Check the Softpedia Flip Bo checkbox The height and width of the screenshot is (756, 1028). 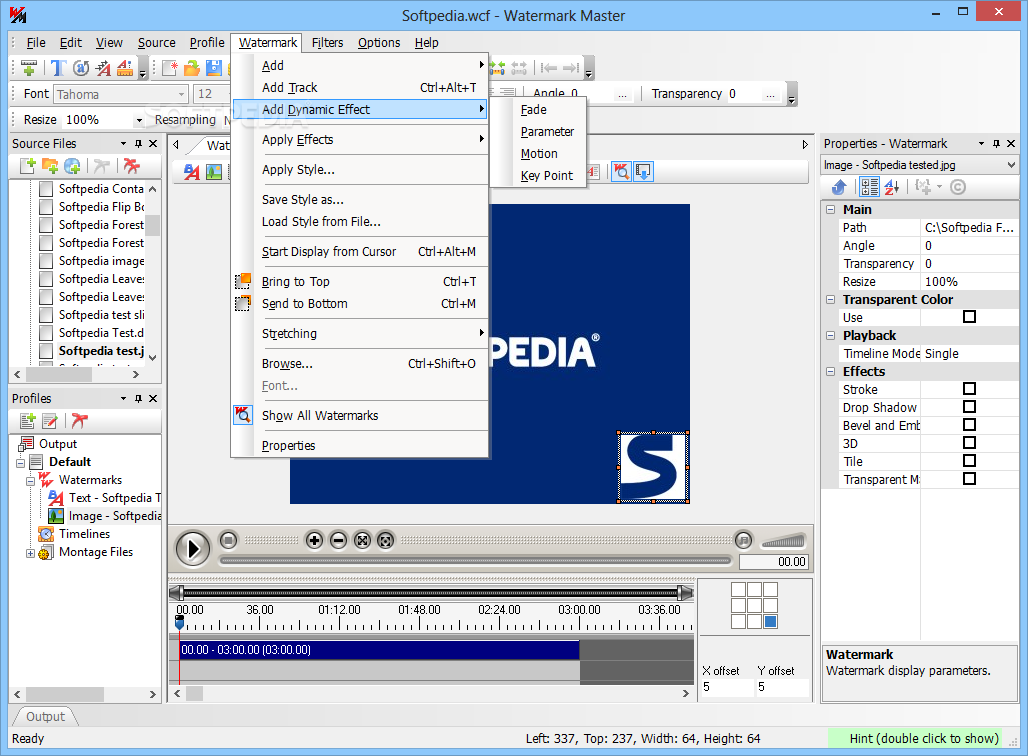46,207
